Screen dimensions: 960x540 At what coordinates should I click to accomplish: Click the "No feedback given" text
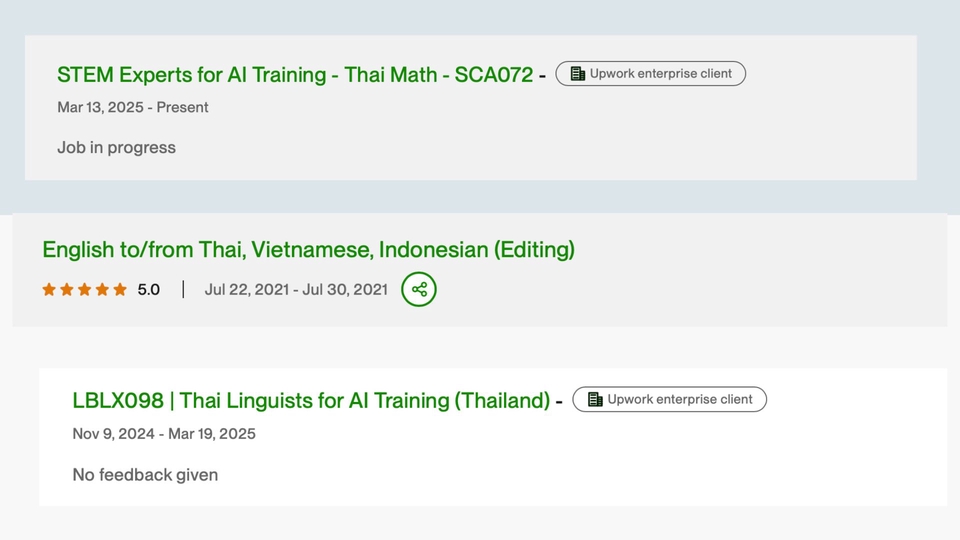[145, 475]
